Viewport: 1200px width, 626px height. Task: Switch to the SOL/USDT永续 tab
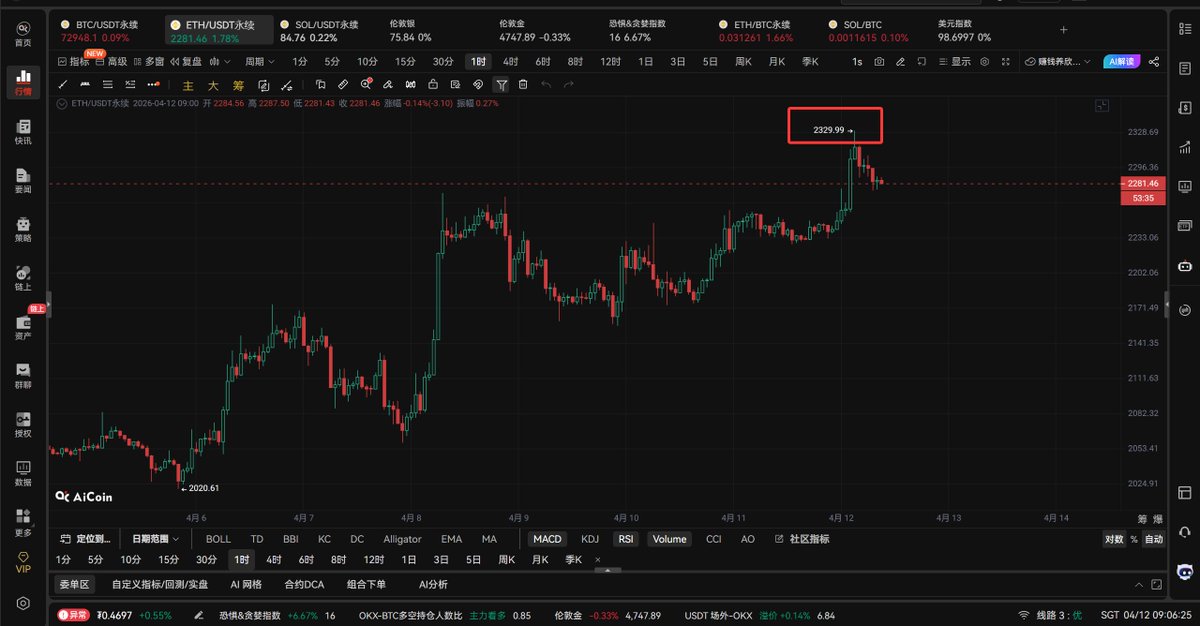(319, 30)
